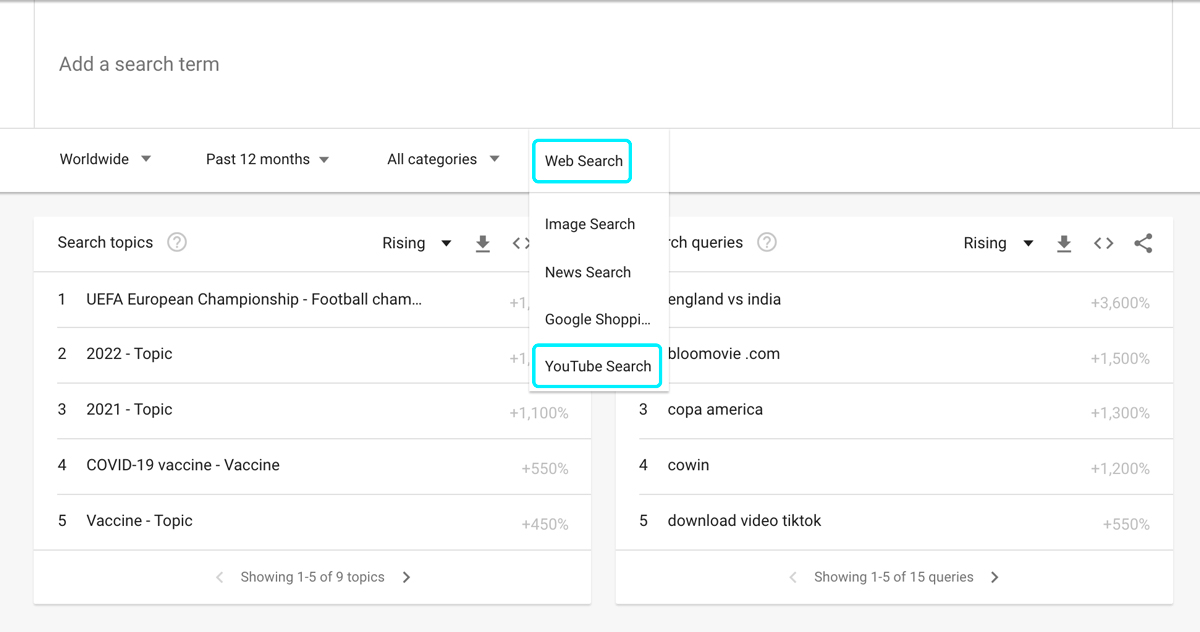1200x632 pixels.
Task: Download the search queries data
Action: 1064,243
